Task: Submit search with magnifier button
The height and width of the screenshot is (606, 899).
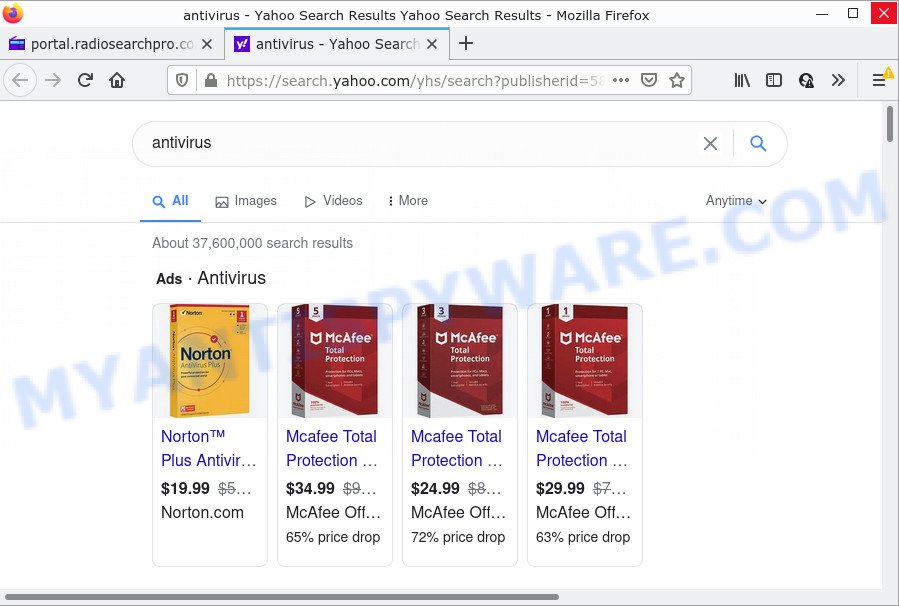Action: (x=758, y=143)
